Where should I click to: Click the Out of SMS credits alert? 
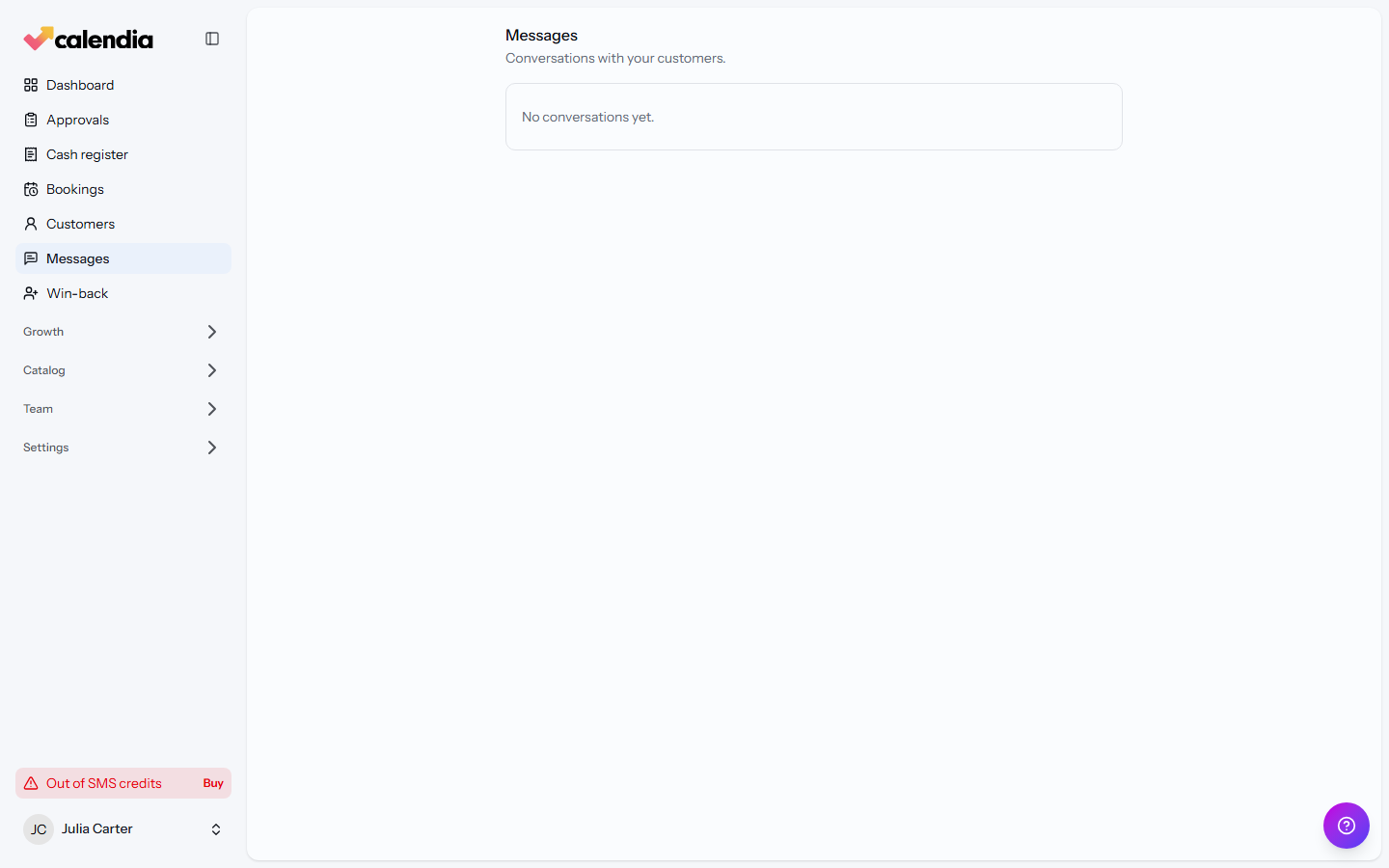(123, 783)
